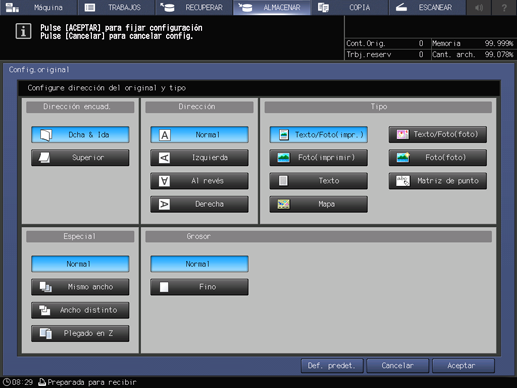
Task: Click the printer icon beside Preparada para recibir
Action: [42, 382]
